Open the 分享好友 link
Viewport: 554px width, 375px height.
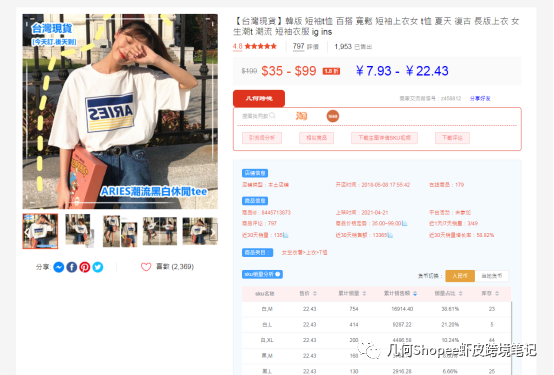tap(480, 98)
